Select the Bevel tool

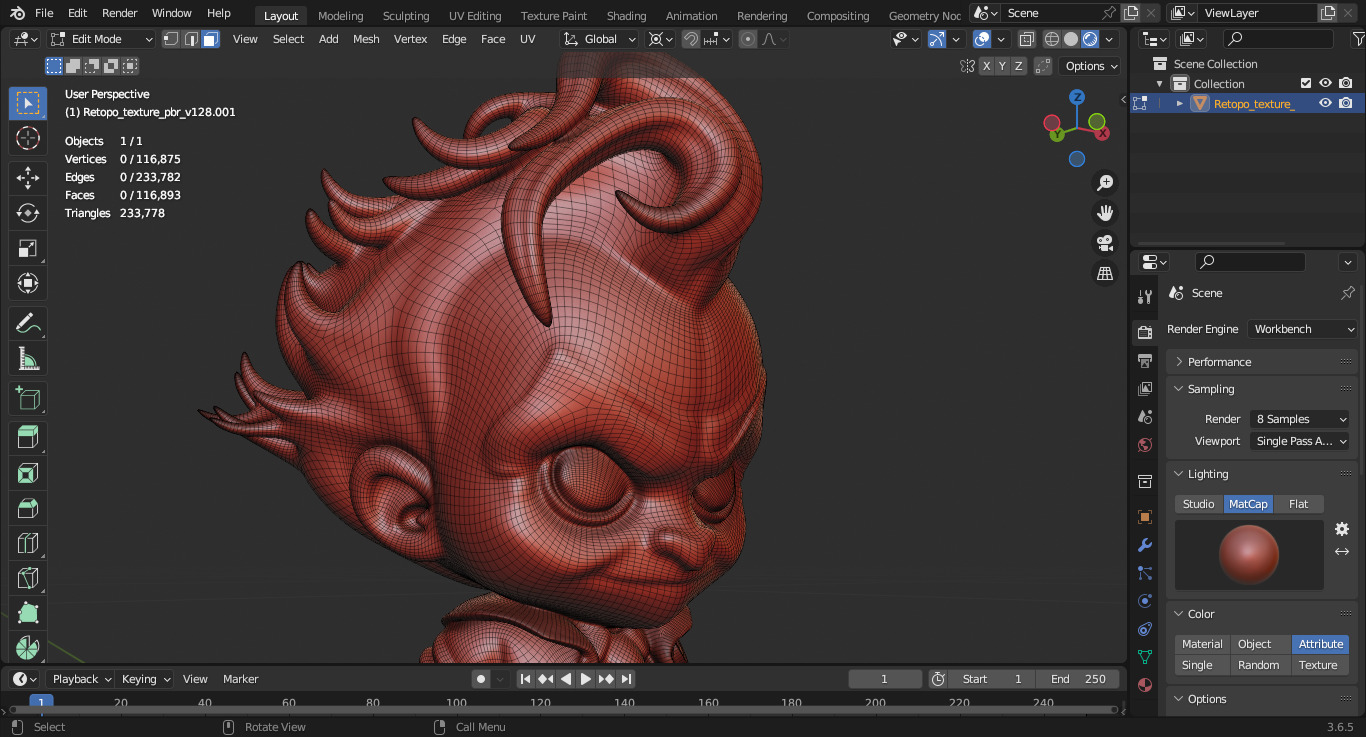coord(27,508)
